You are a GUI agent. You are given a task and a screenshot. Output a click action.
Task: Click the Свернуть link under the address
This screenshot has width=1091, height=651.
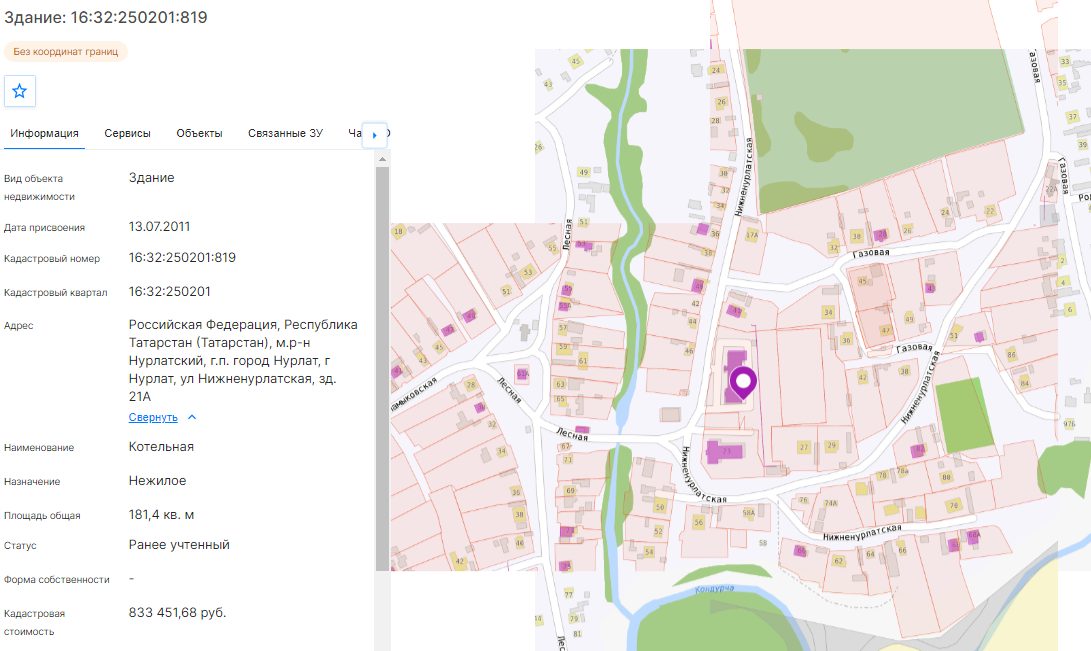[x=153, y=417]
